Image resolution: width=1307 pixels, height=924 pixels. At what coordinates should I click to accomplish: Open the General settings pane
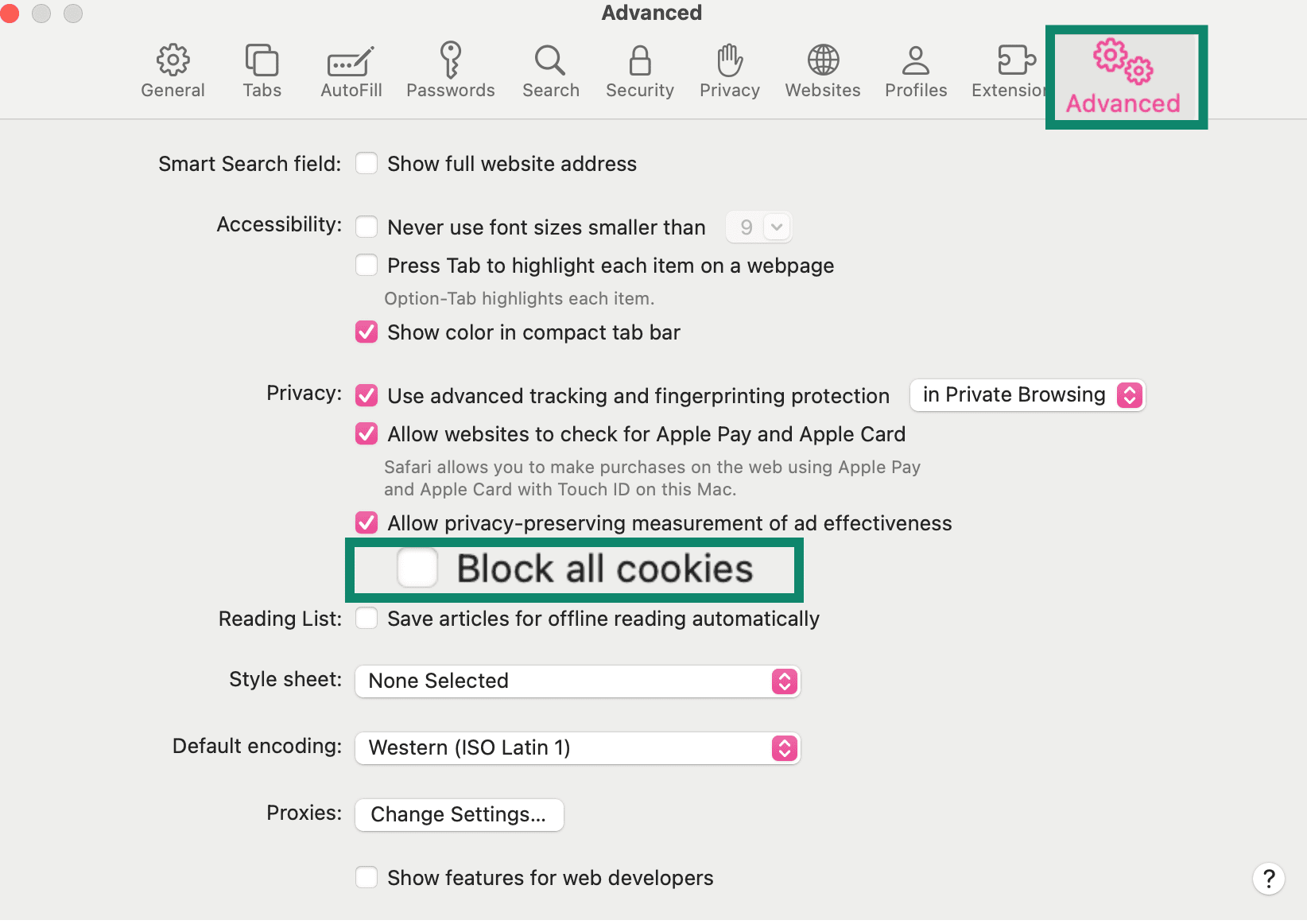point(173,70)
